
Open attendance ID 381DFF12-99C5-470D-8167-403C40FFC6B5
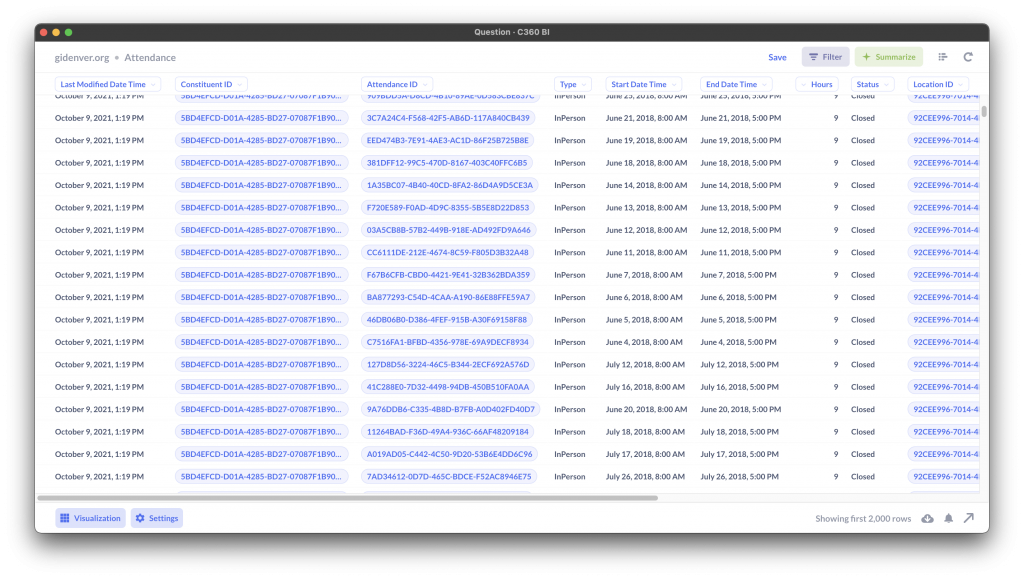pyautogui.click(x=447, y=163)
